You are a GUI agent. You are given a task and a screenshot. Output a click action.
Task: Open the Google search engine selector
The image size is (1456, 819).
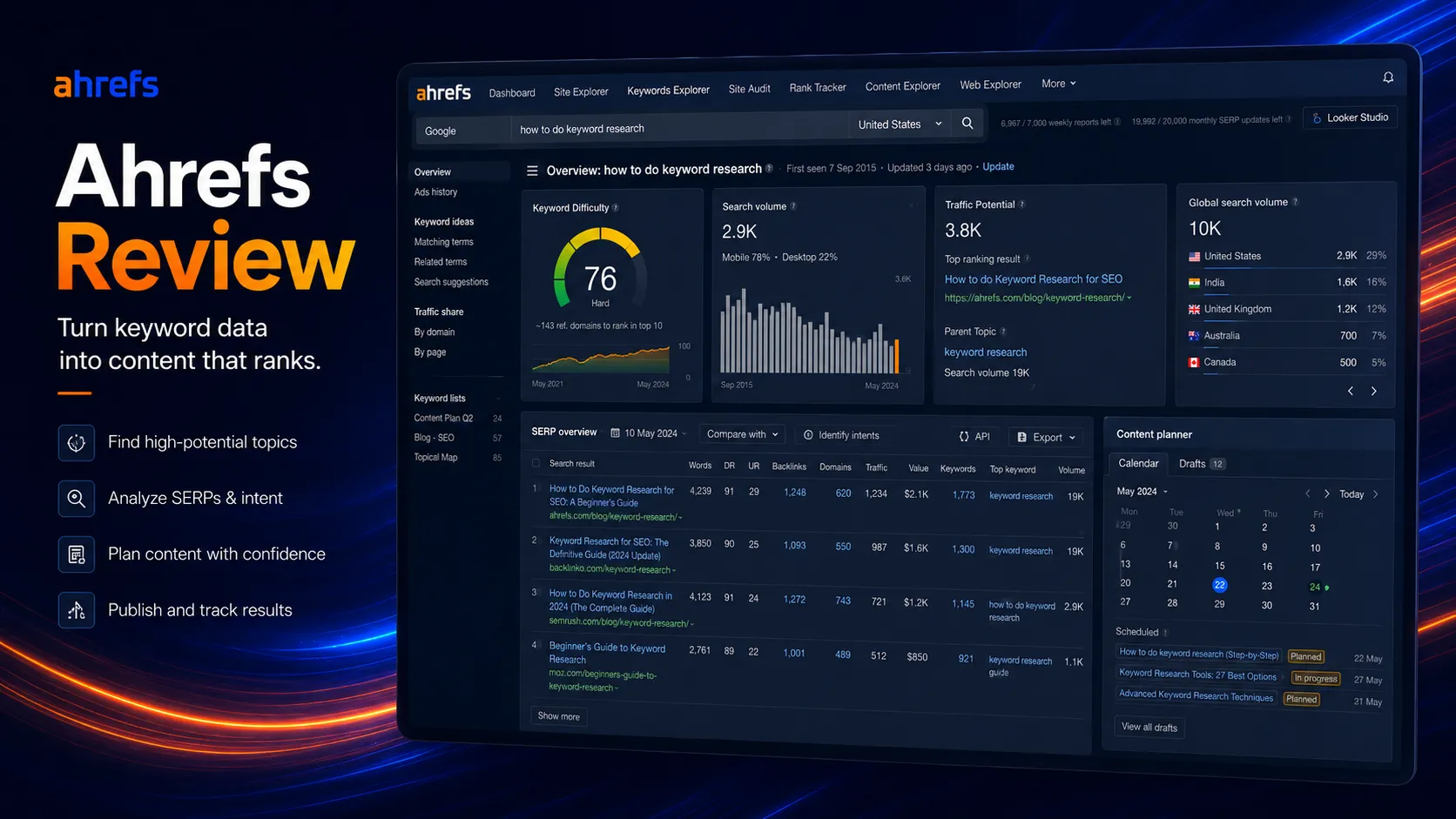[x=462, y=131]
